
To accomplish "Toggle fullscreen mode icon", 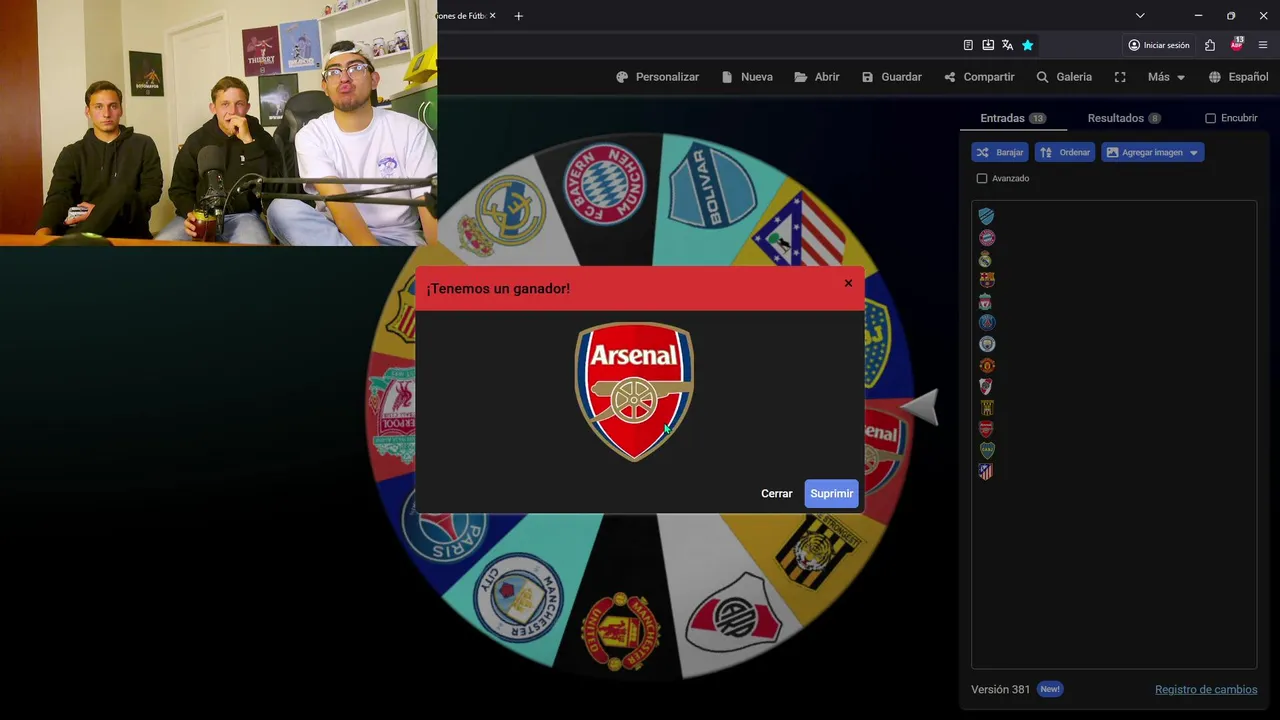I will [x=1120, y=77].
